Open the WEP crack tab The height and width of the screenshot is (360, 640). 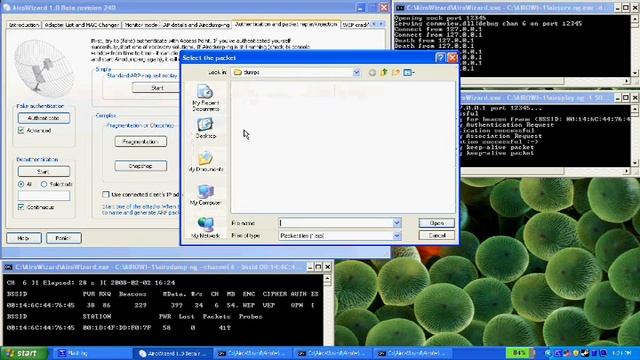[355, 25]
